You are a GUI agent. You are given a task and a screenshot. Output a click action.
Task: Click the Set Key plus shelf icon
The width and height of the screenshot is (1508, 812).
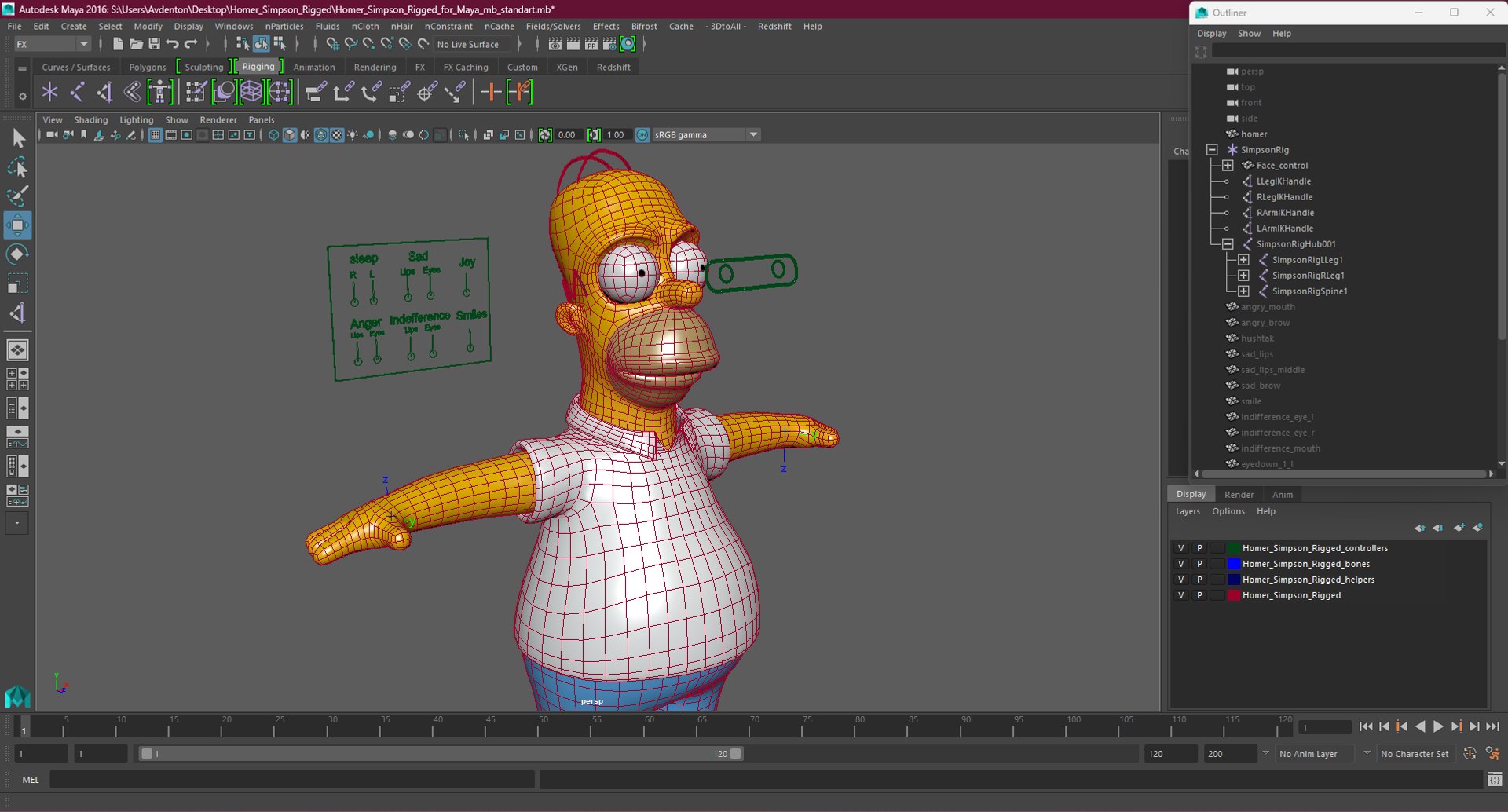click(491, 92)
